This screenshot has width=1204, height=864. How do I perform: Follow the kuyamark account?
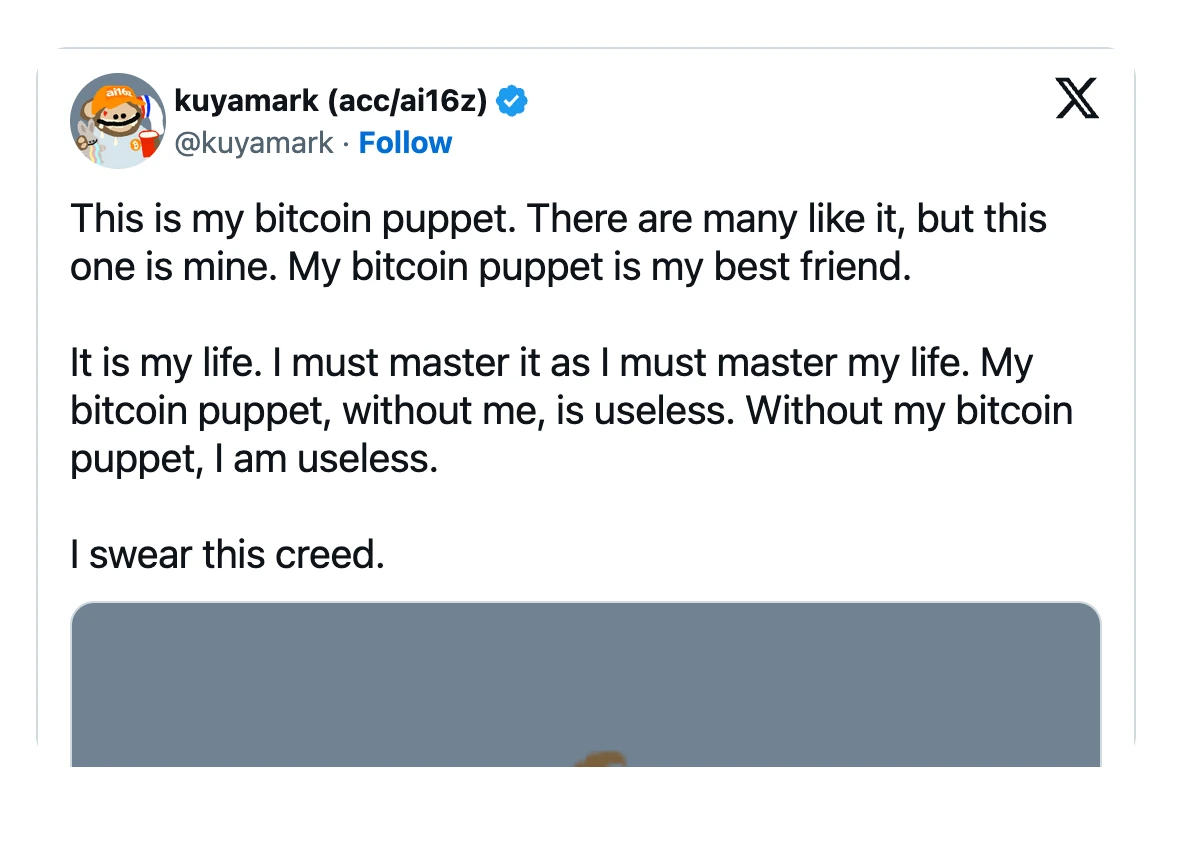click(405, 143)
